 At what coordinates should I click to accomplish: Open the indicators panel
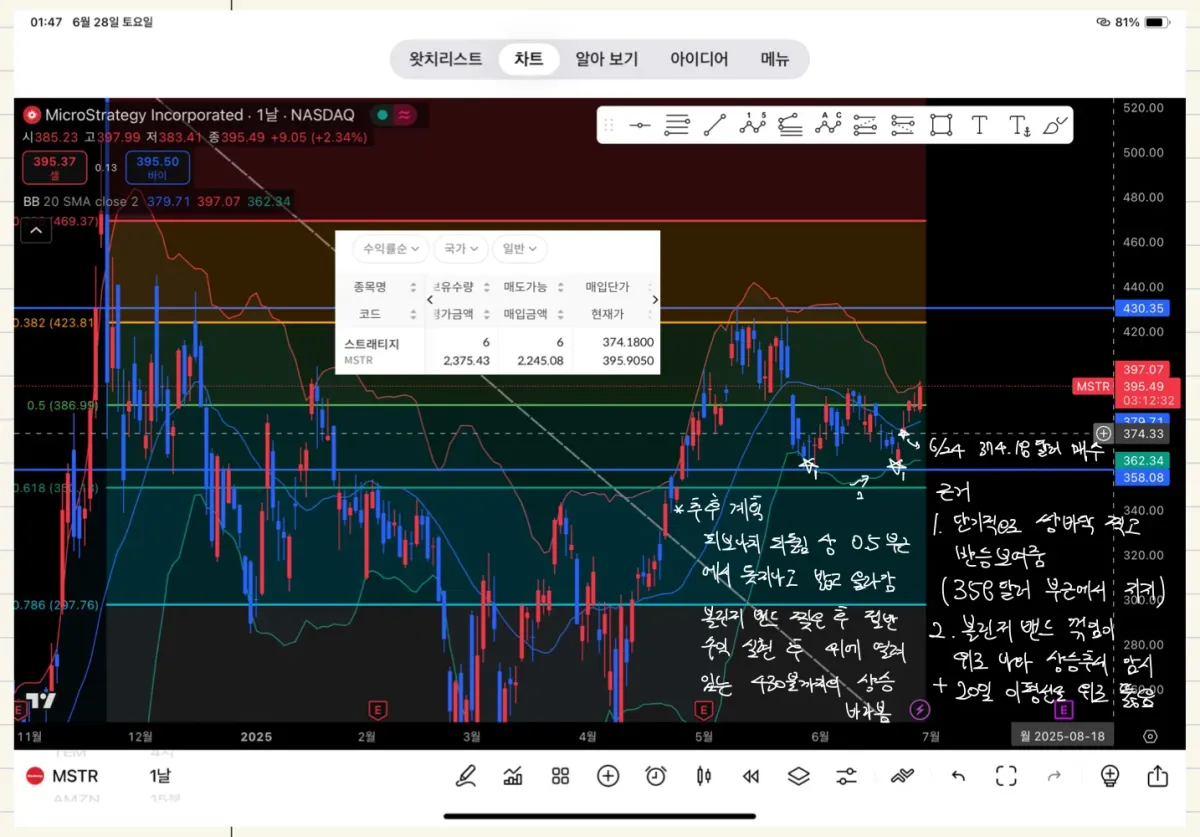513,776
